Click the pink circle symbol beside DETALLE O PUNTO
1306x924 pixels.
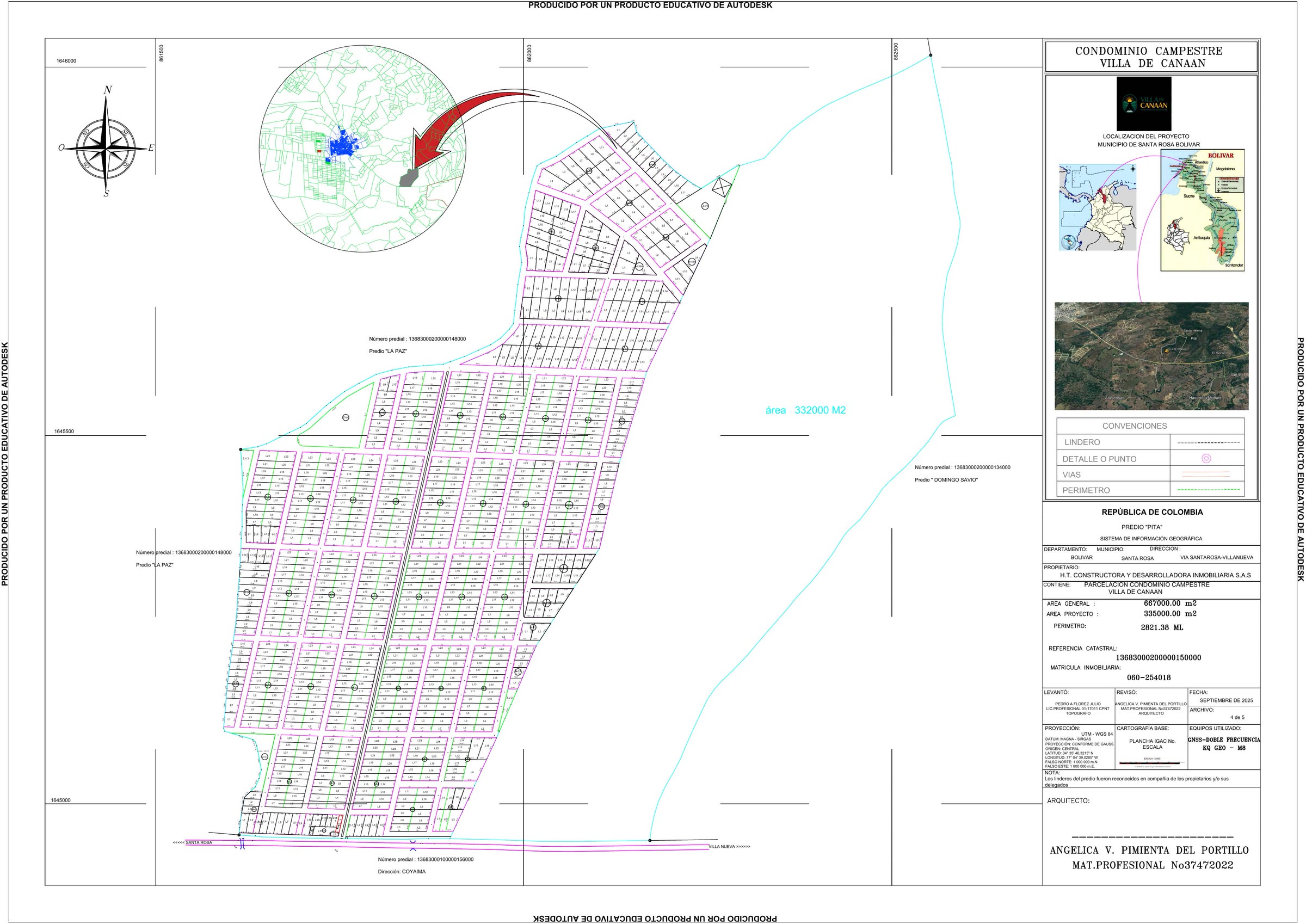tap(1206, 459)
